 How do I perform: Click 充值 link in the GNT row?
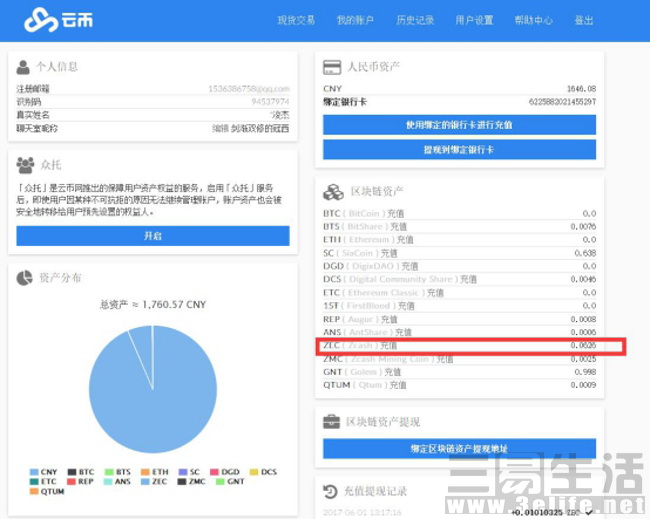393,372
